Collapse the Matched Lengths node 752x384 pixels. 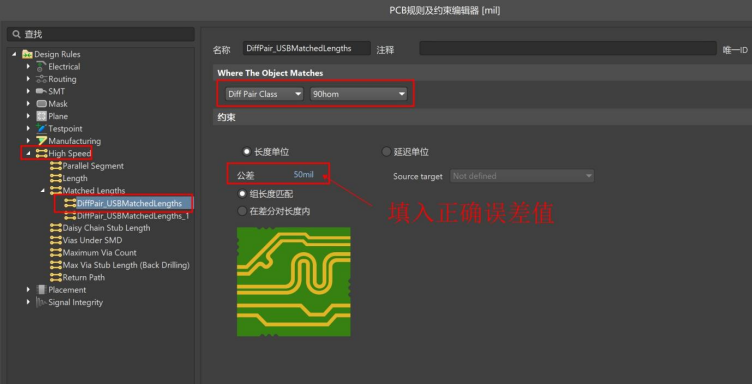click(x=43, y=190)
